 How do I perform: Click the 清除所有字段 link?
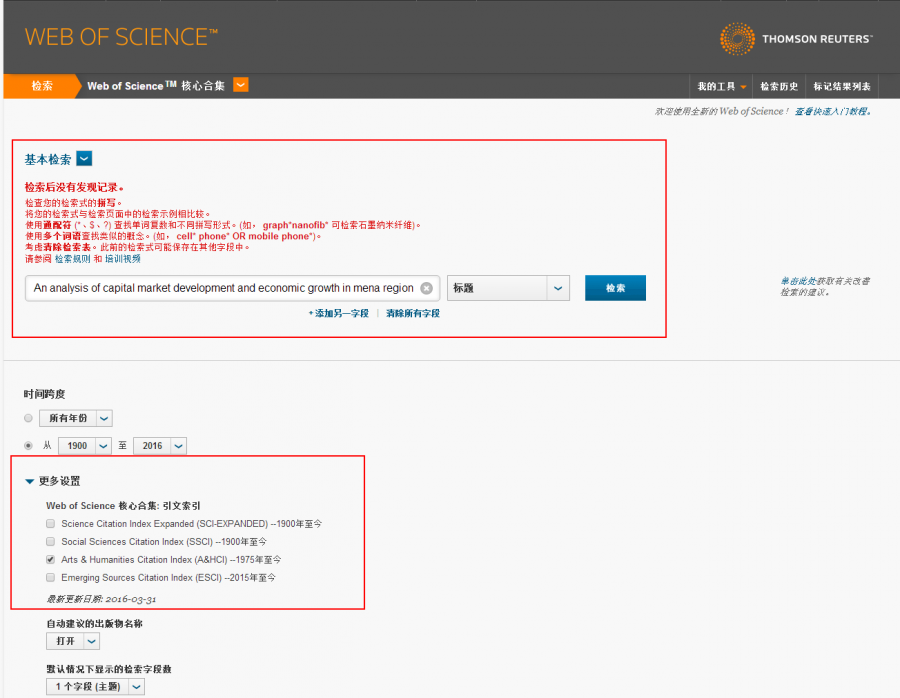point(413,313)
